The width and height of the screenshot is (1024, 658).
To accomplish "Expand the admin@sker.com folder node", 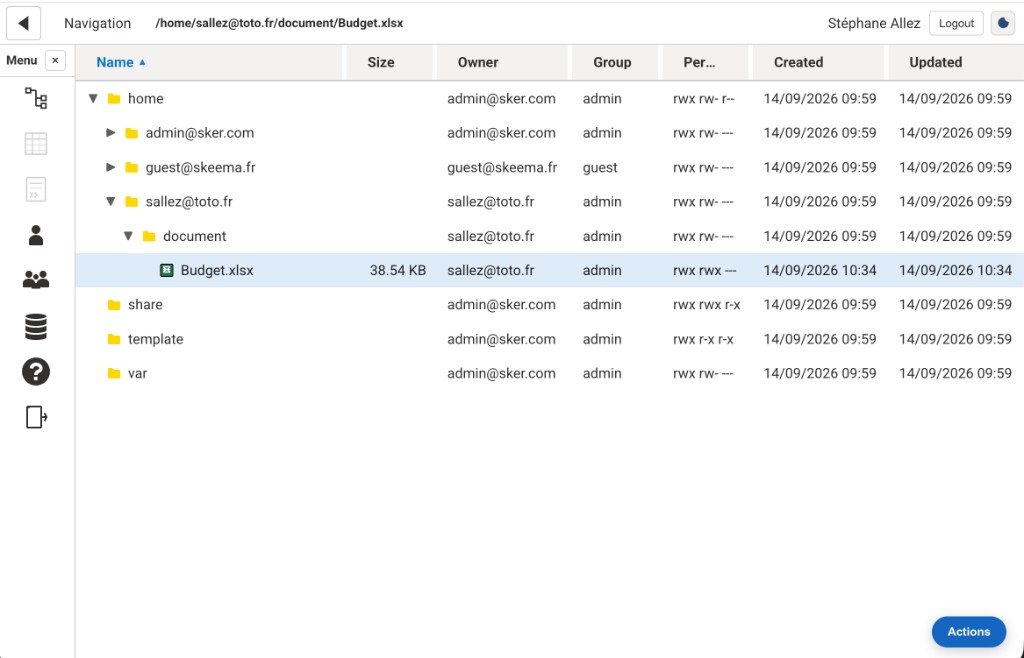I will point(111,133).
